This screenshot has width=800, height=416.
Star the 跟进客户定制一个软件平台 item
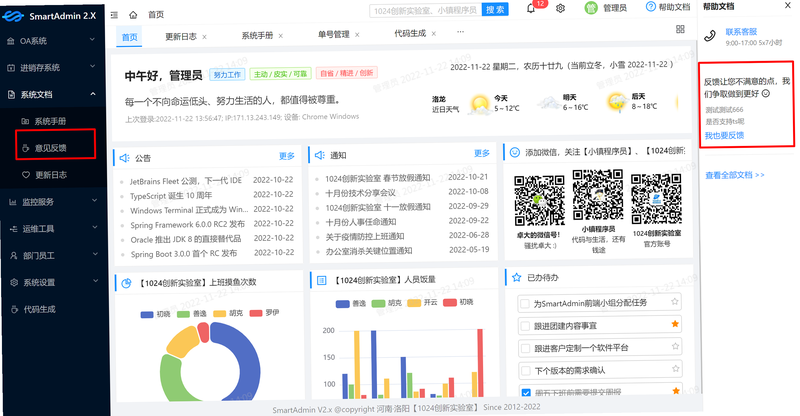(x=676, y=346)
